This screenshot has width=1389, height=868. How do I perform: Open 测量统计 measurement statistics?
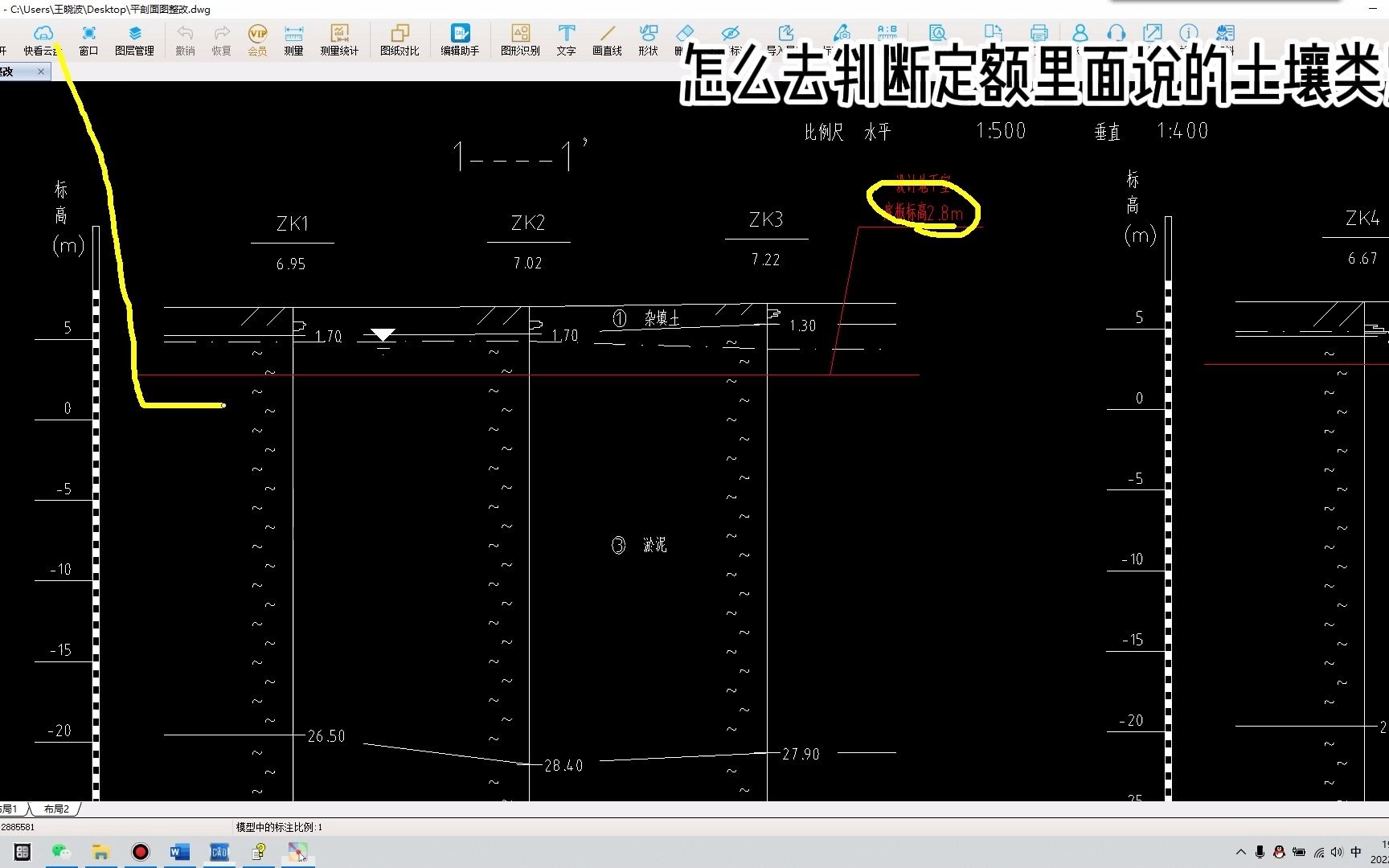339,39
